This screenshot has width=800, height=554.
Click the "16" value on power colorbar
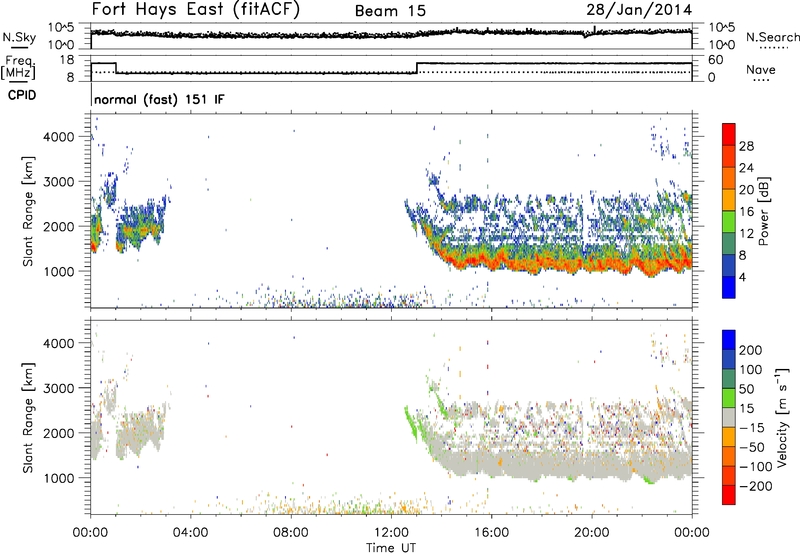coord(746,212)
